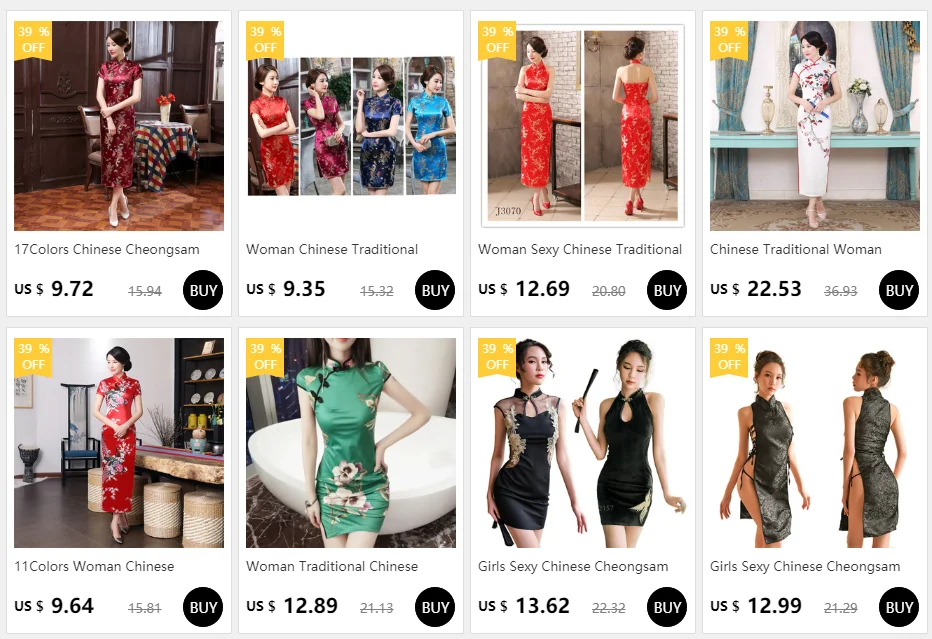Click BUY button for the 9.35 dress

click(x=435, y=290)
